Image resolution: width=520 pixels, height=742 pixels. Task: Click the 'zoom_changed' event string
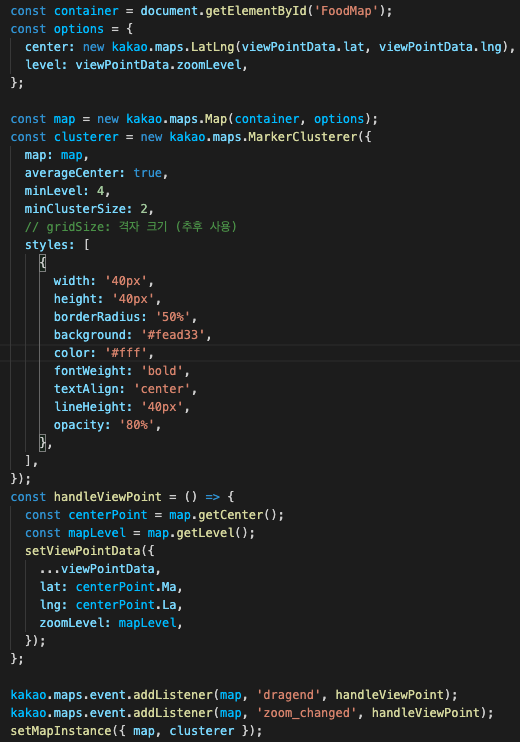(307, 713)
